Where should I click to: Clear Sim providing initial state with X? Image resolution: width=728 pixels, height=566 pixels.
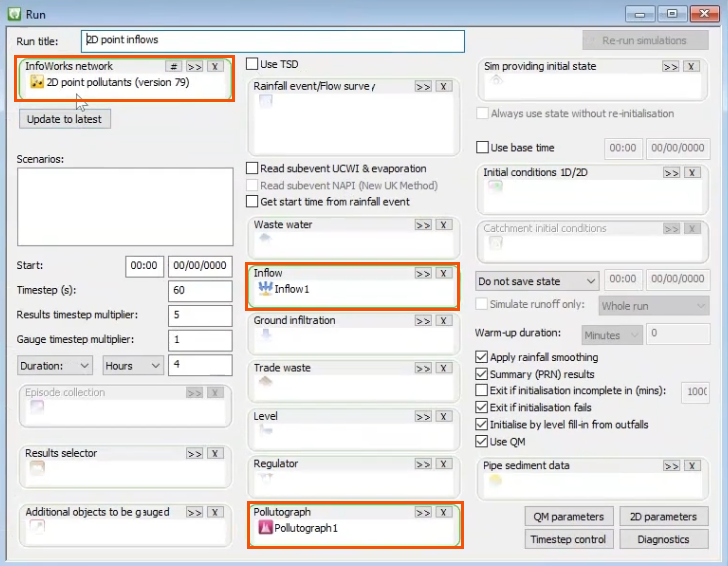tap(691, 66)
